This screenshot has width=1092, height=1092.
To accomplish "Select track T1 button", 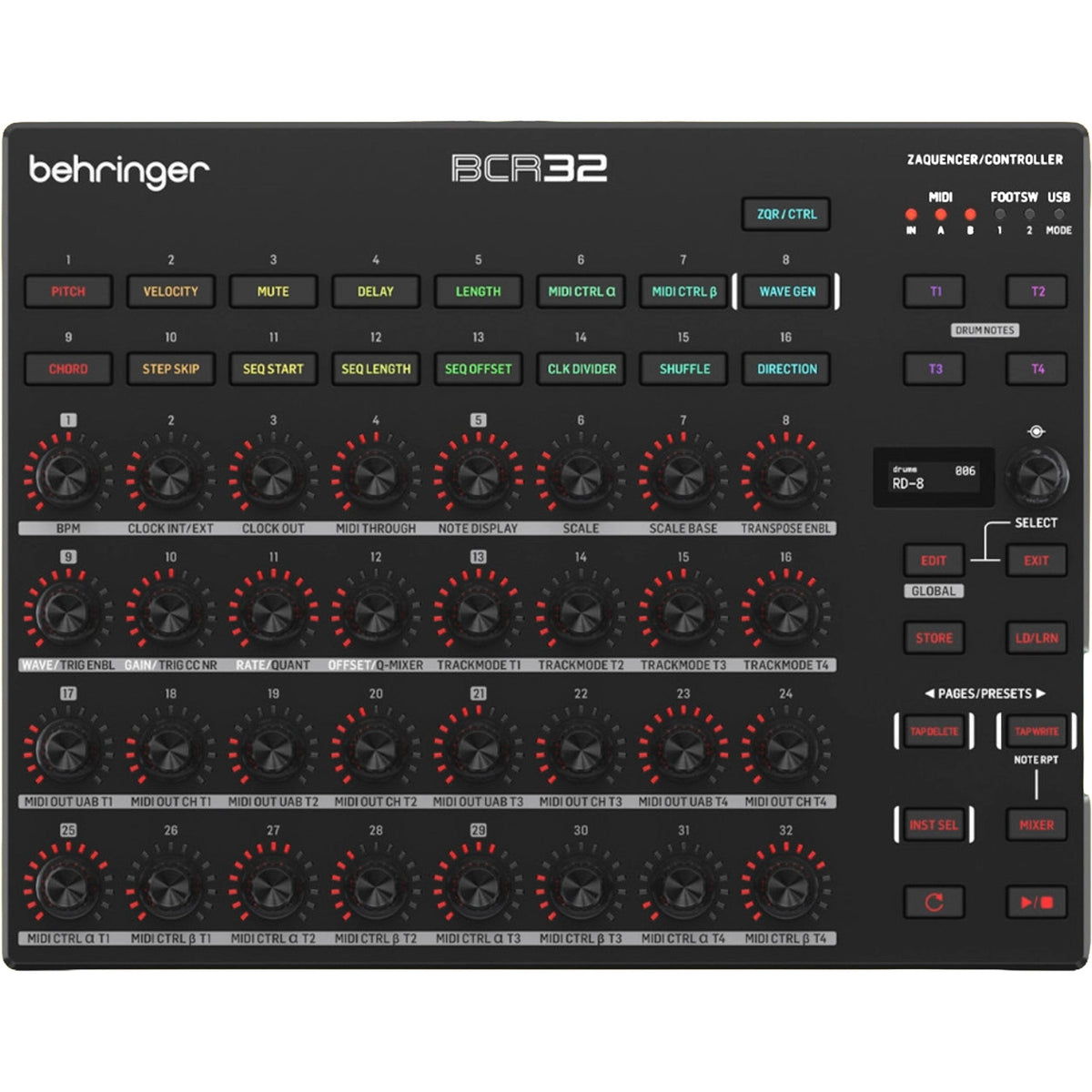I will tap(935, 291).
